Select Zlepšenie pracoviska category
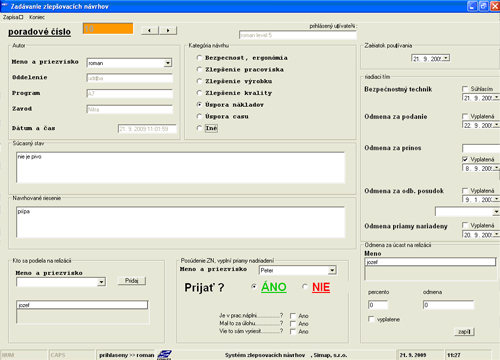 pyautogui.click(x=199, y=69)
